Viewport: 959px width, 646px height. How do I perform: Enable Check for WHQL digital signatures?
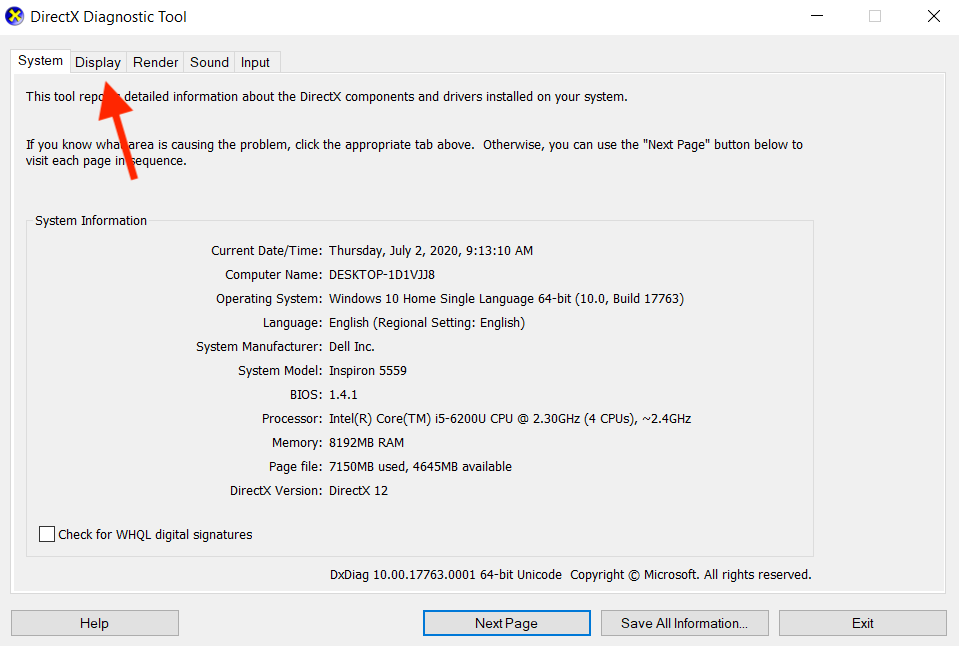click(x=46, y=534)
